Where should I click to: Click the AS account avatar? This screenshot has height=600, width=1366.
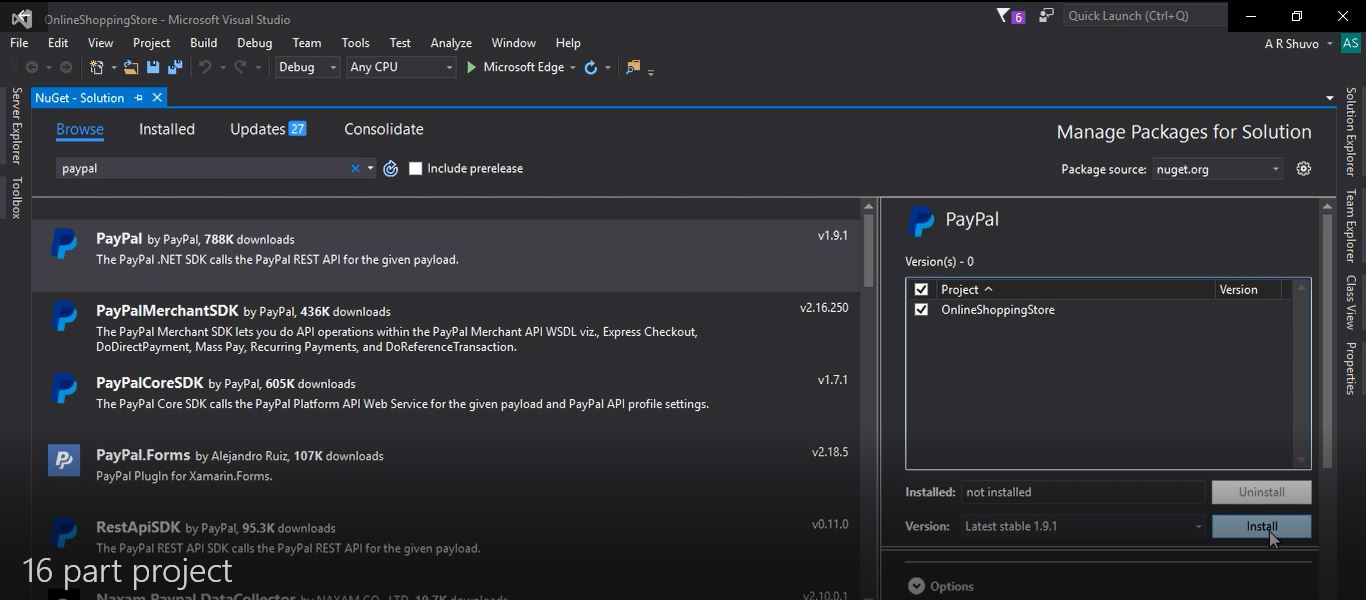point(1350,43)
